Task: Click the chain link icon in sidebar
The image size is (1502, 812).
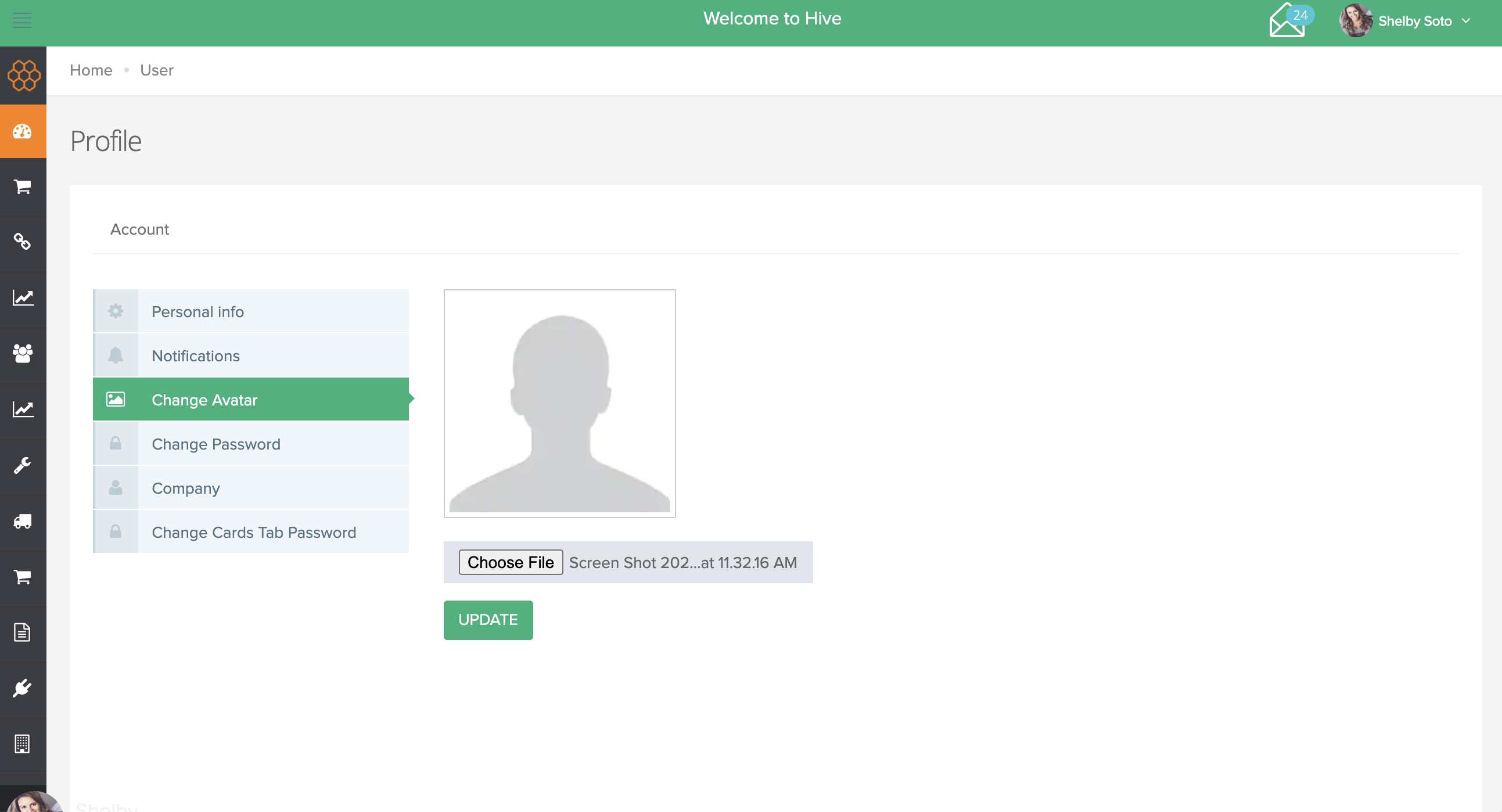Action: 23,241
